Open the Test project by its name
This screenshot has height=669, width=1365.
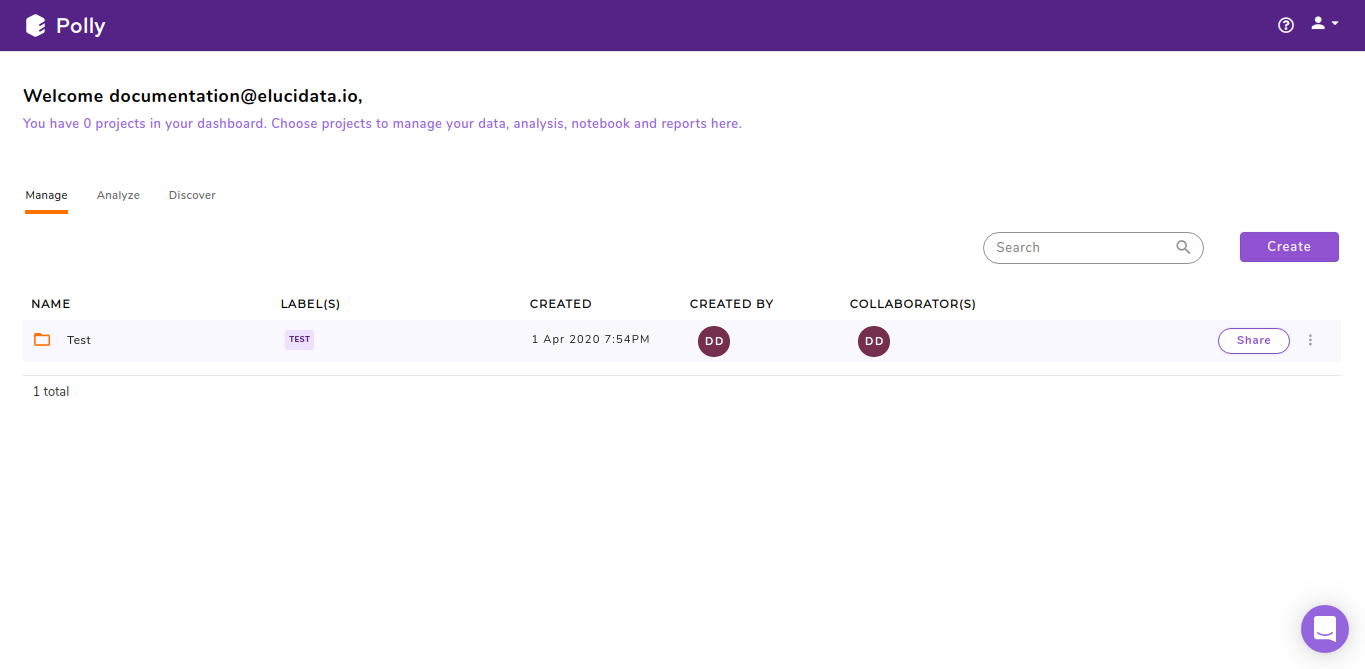[78, 339]
